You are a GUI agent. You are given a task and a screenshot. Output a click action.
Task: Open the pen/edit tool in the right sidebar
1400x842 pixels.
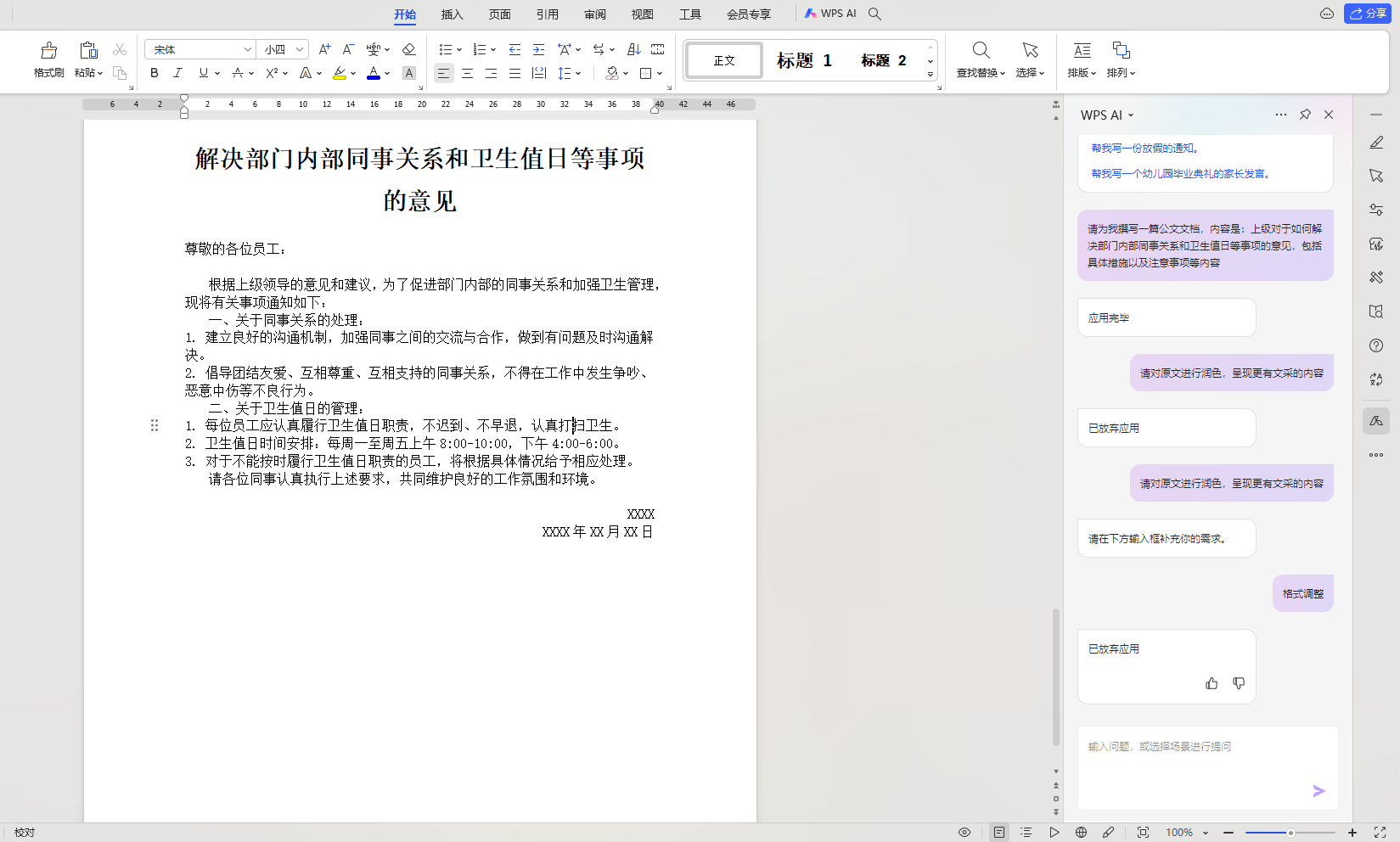(1376, 143)
